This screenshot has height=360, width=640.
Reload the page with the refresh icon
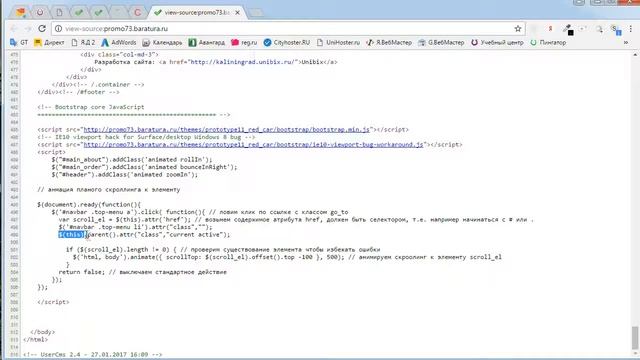pyautogui.click(x=42, y=29)
